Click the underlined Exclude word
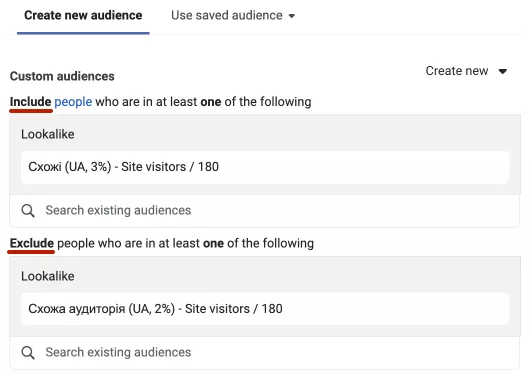This screenshot has height=375, width=529. 32,243
